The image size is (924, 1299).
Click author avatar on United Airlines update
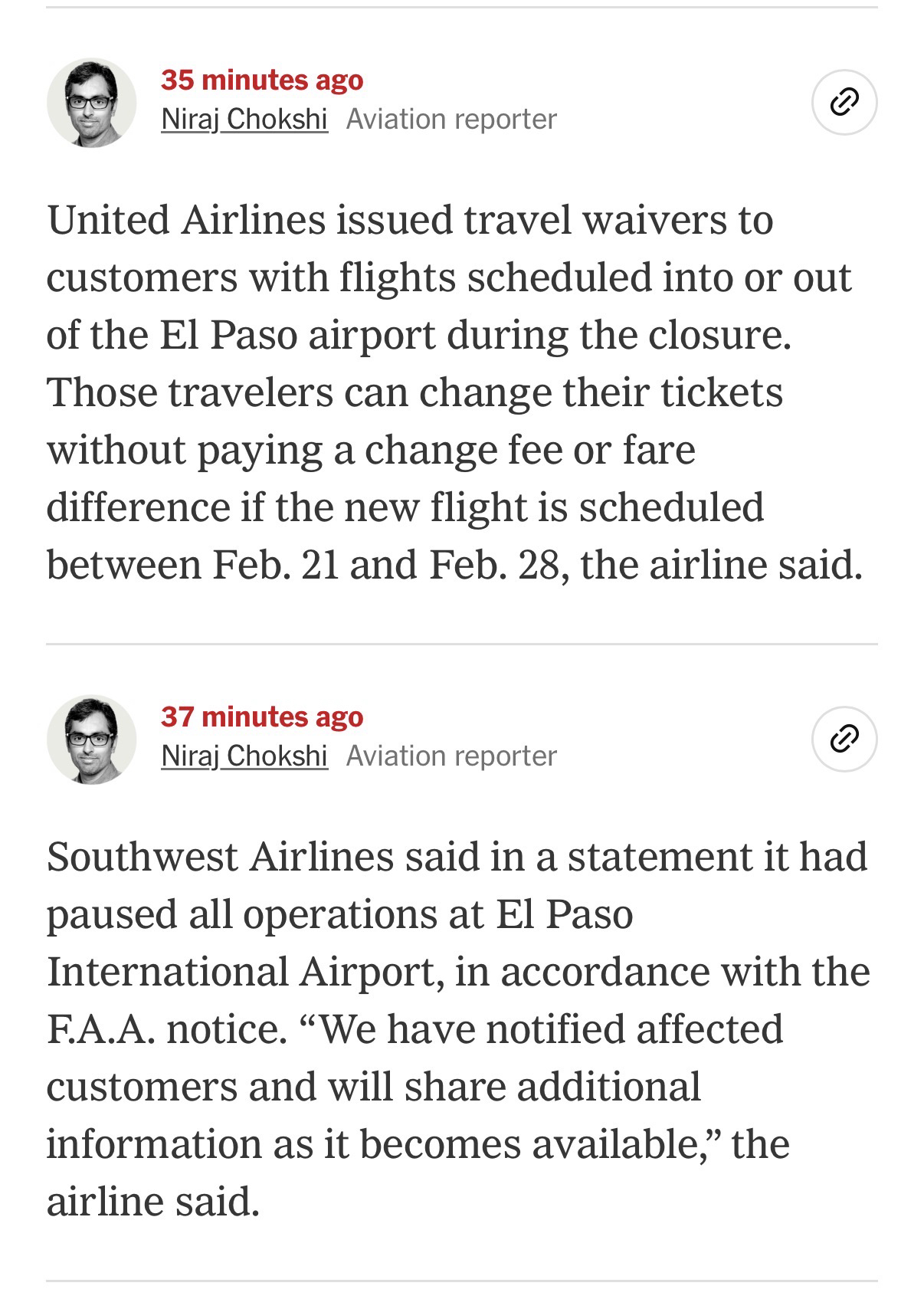coord(91,103)
